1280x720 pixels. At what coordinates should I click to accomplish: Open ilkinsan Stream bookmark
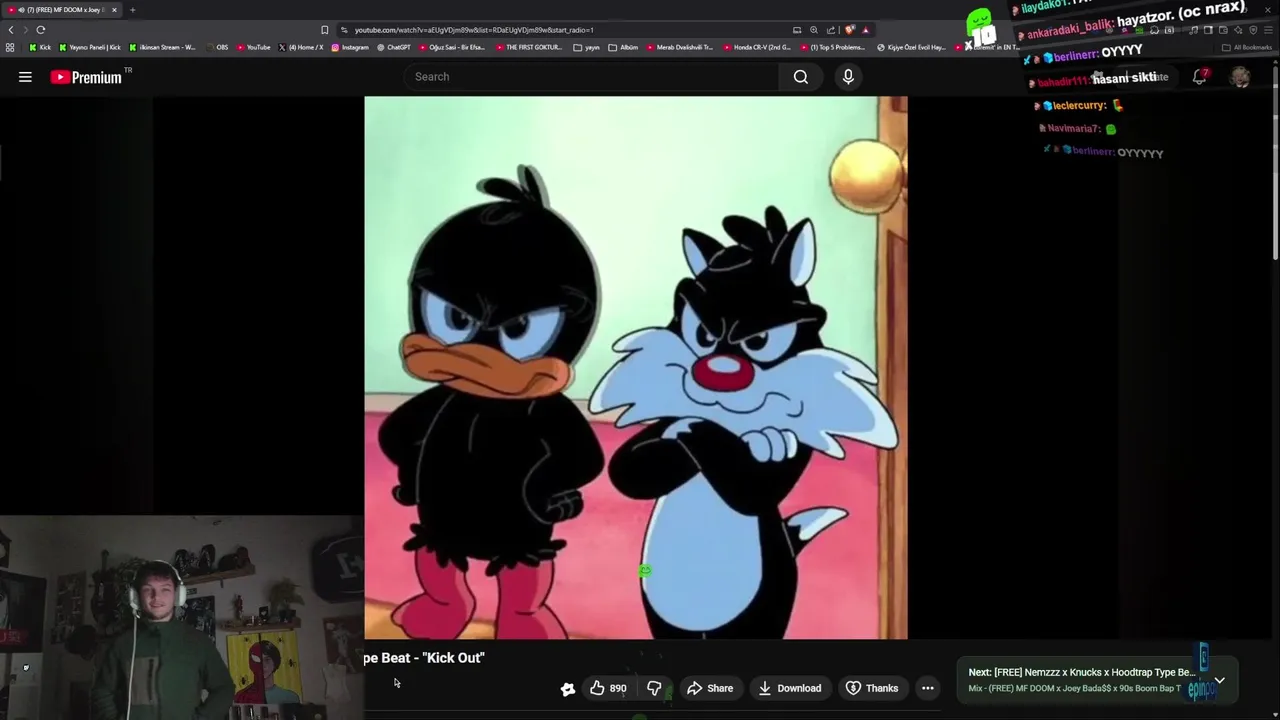click(162, 47)
